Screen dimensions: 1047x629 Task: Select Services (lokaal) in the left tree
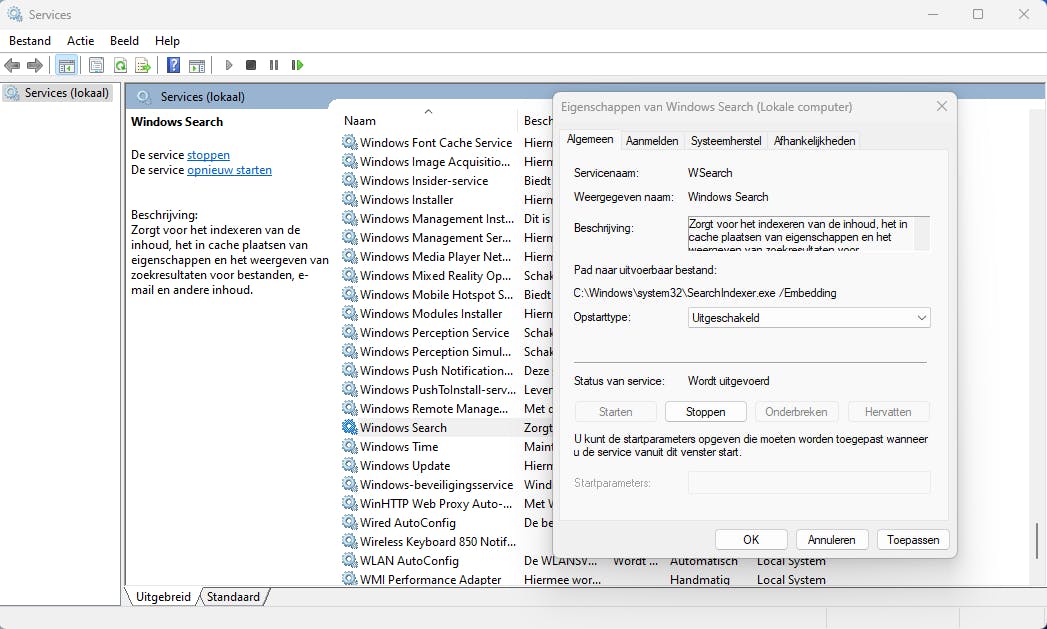66,93
